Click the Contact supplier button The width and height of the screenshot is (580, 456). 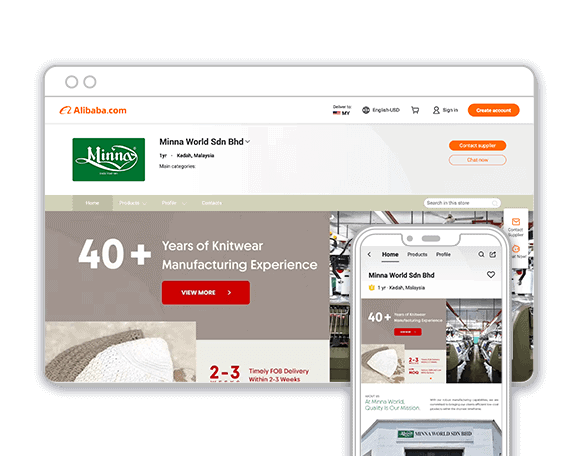coord(478,145)
